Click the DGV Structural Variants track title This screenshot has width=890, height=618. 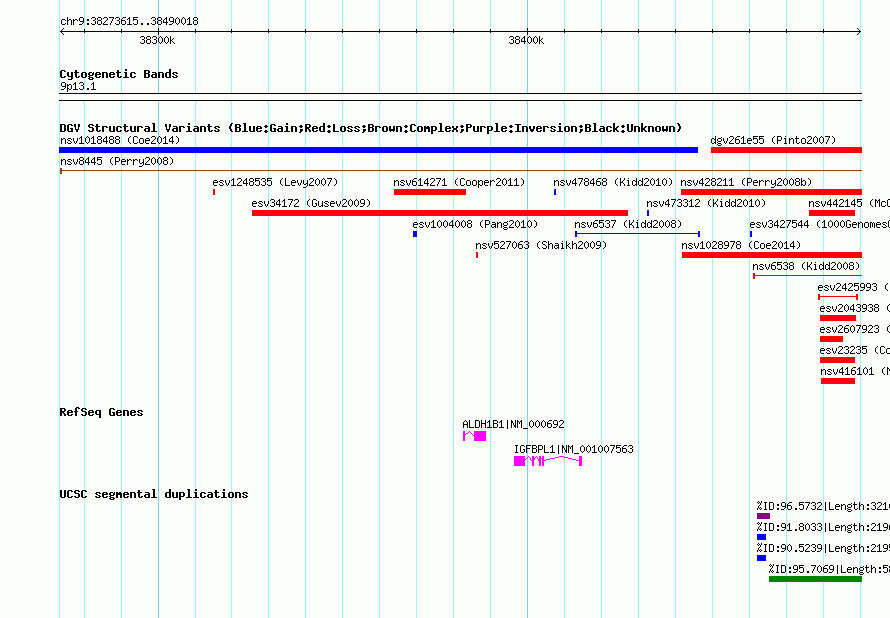point(371,128)
